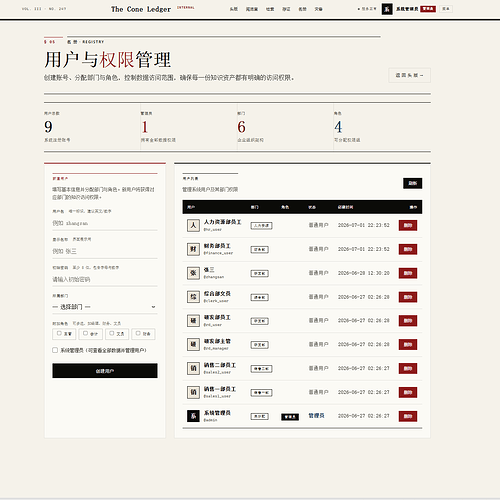Click the 人 avatar of 人力资源部员工
The height and width of the screenshot is (500, 500).
pyautogui.click(x=193, y=225)
